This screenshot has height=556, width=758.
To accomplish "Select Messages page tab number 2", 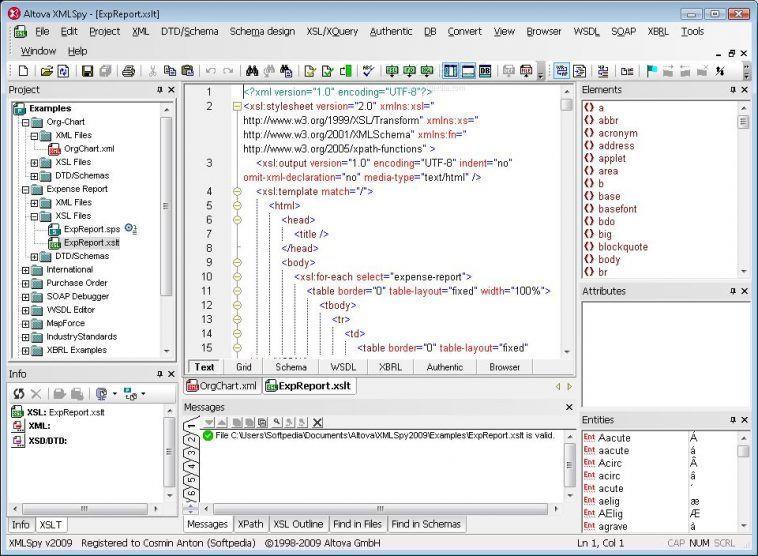I will pyautogui.click(x=192, y=439).
